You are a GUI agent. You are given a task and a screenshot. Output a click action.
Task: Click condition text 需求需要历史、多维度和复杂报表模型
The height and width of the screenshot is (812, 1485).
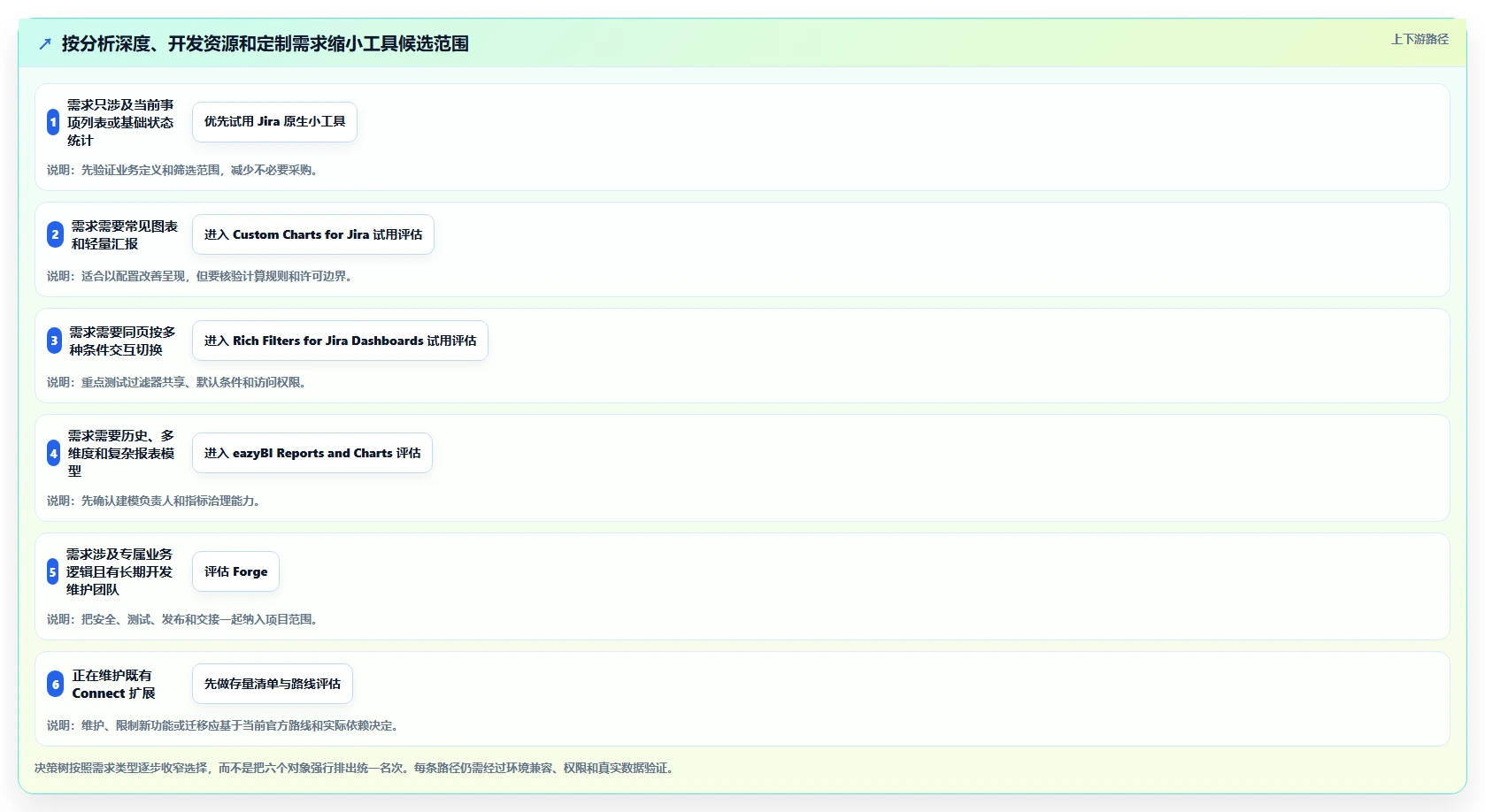pyautogui.click(x=121, y=453)
